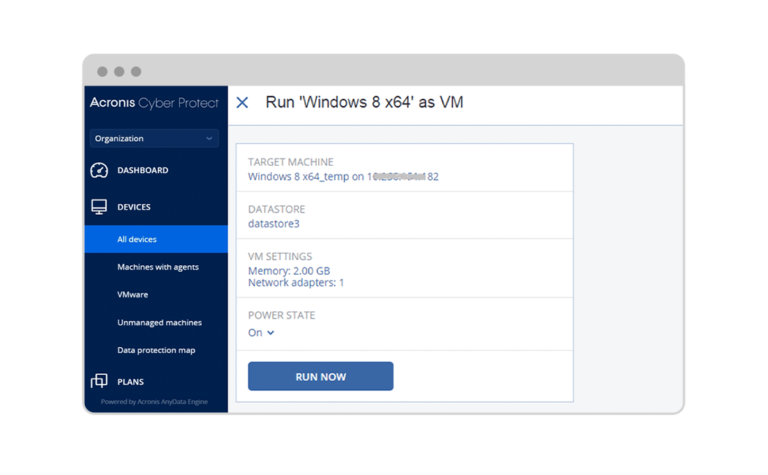Viewport: 768px width, 475px height.
Task: Open the Organization dropdown
Action: tap(154, 139)
